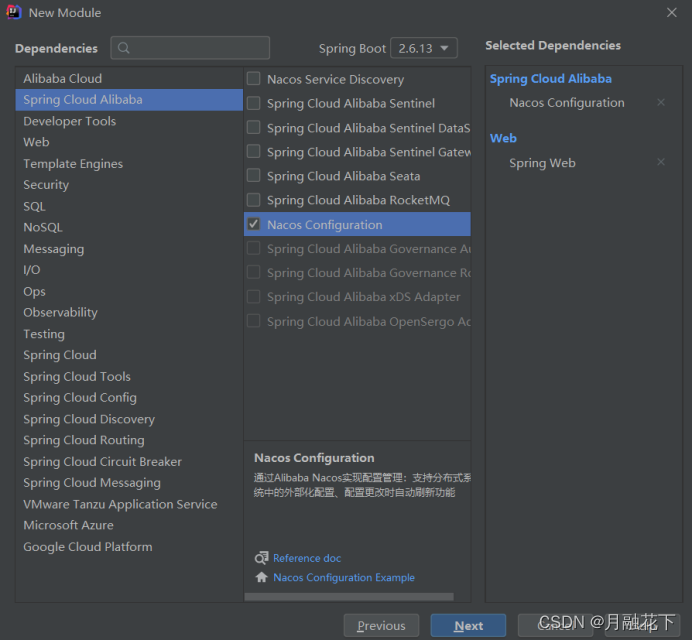Select Spring Cloud Messaging category
This screenshot has width=692, height=641.
coord(129,483)
